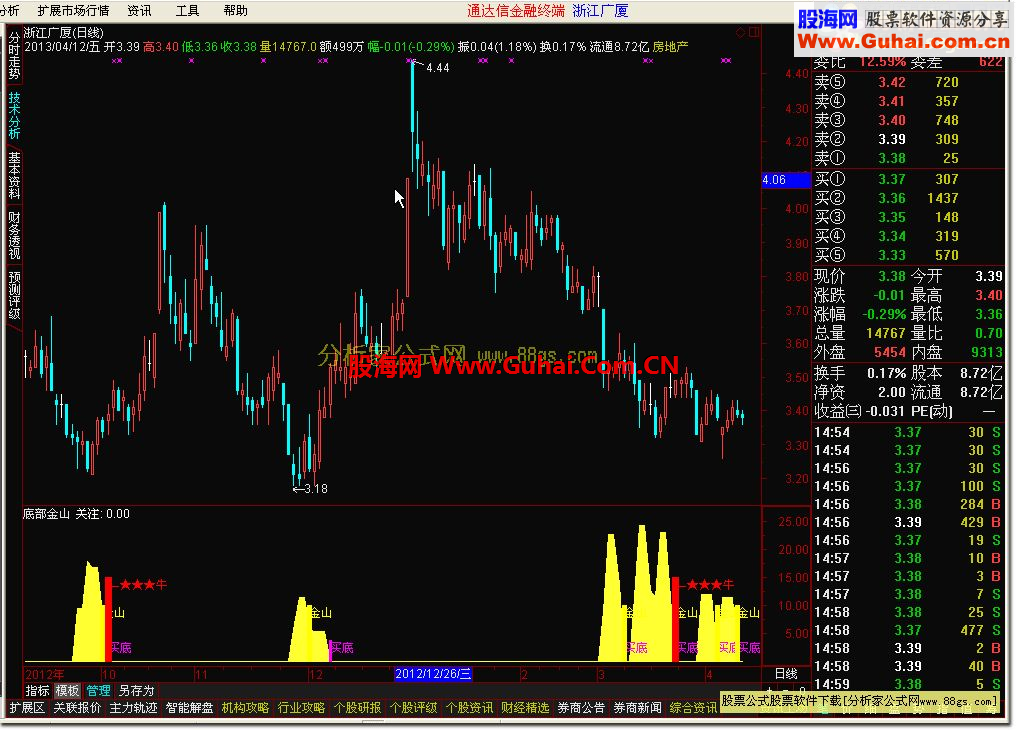Click the 外盘 value 5454
The image size is (1016, 730).
(890, 352)
